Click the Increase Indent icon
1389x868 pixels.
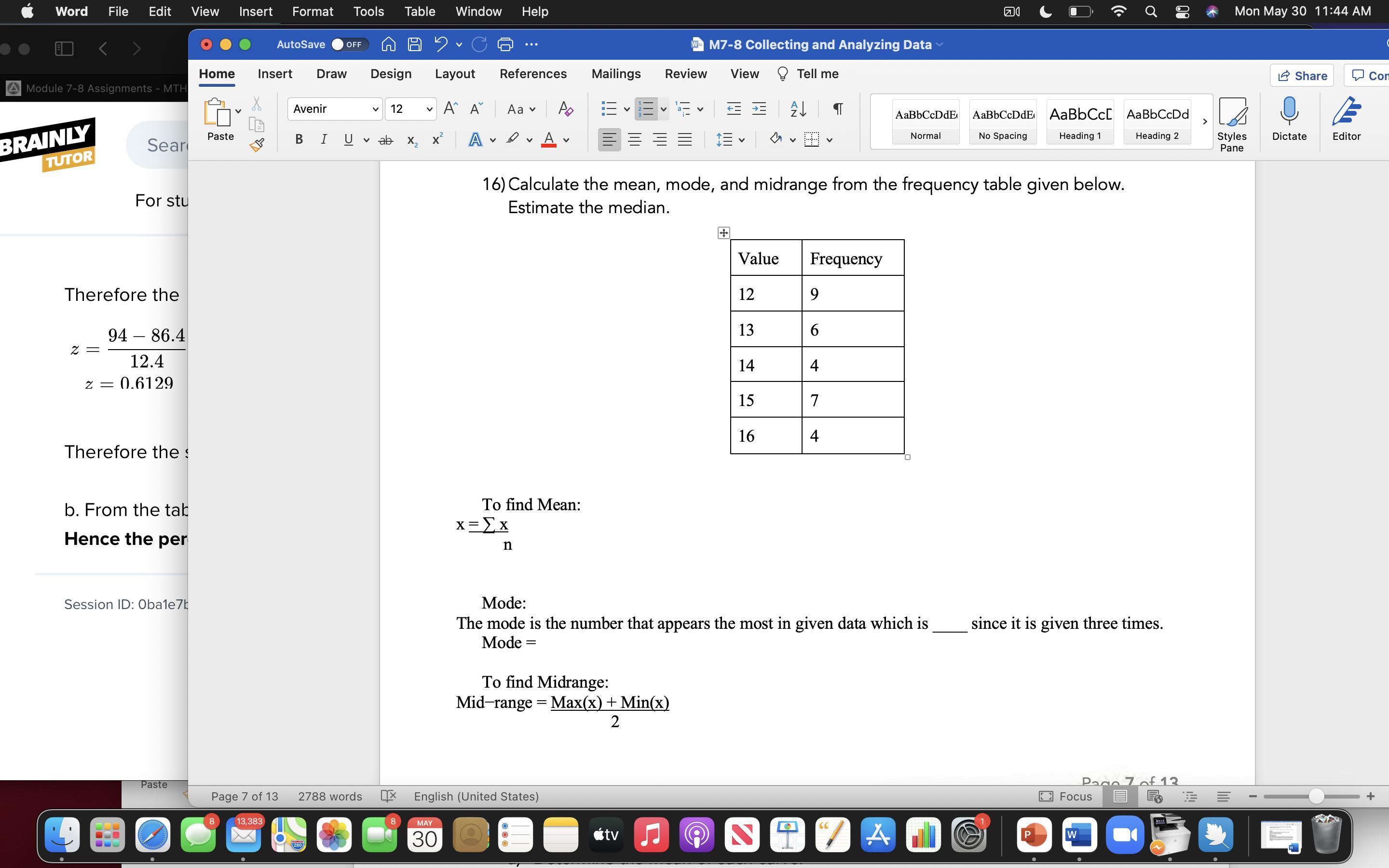click(x=759, y=108)
